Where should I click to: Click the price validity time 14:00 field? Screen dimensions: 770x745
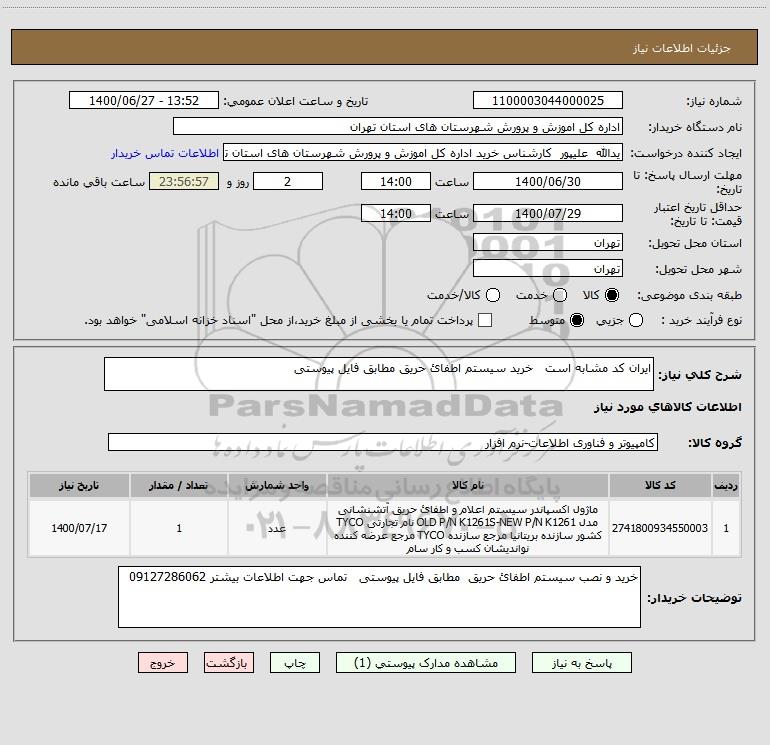396,213
